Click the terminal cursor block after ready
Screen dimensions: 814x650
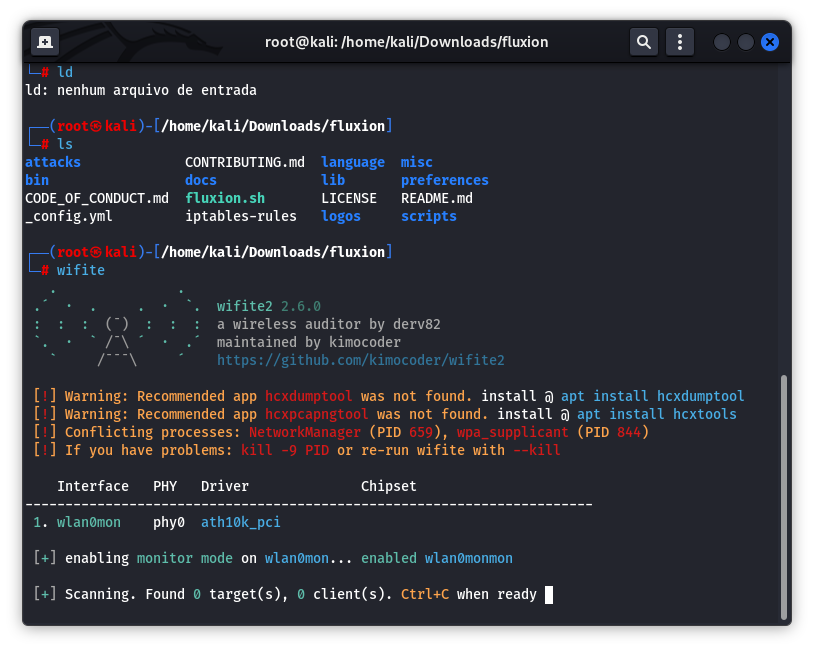[x=549, y=594]
